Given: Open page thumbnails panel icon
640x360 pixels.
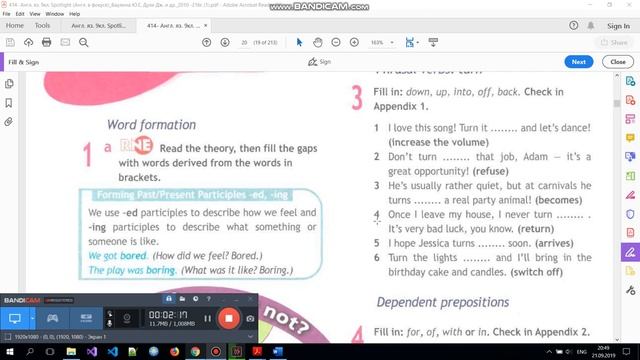Looking at the screenshot, I should [x=9, y=84].
